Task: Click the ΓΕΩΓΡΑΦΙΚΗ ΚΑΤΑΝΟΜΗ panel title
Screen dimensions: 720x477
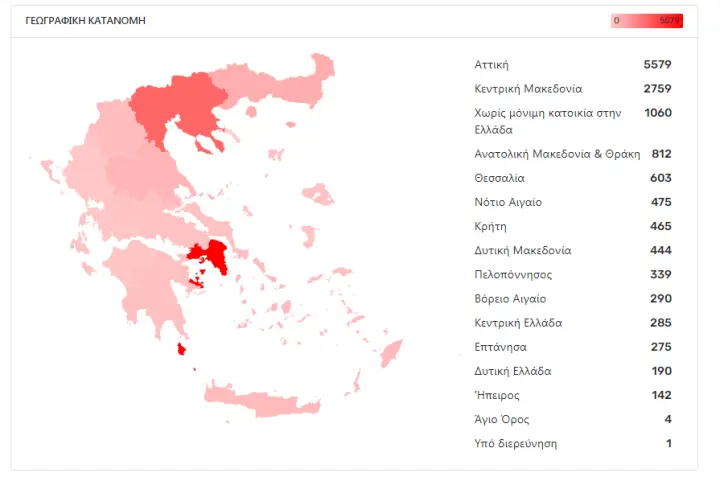Action: 85,21
